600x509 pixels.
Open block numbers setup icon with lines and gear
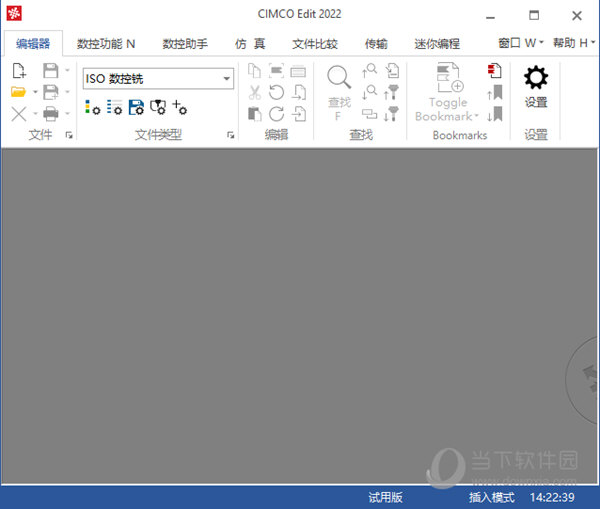[114, 108]
